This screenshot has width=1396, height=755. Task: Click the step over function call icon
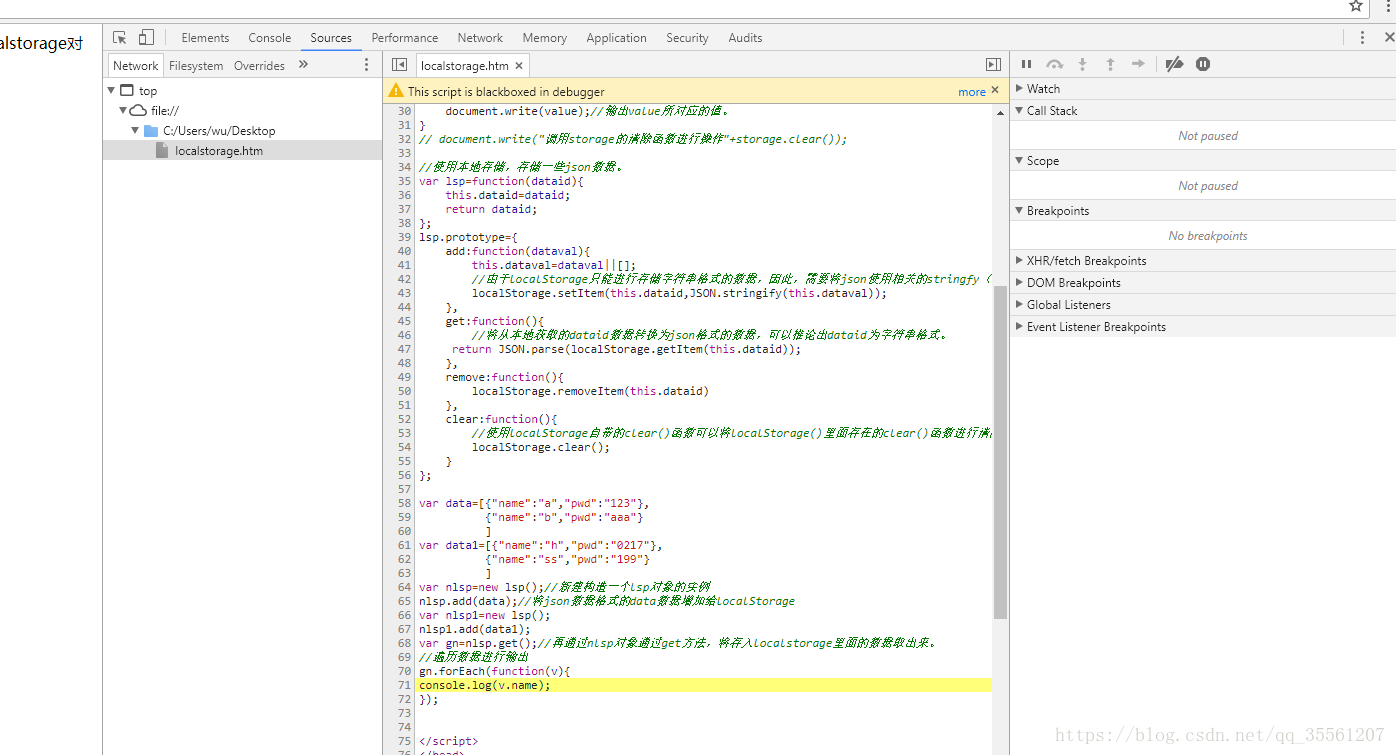[1054, 64]
